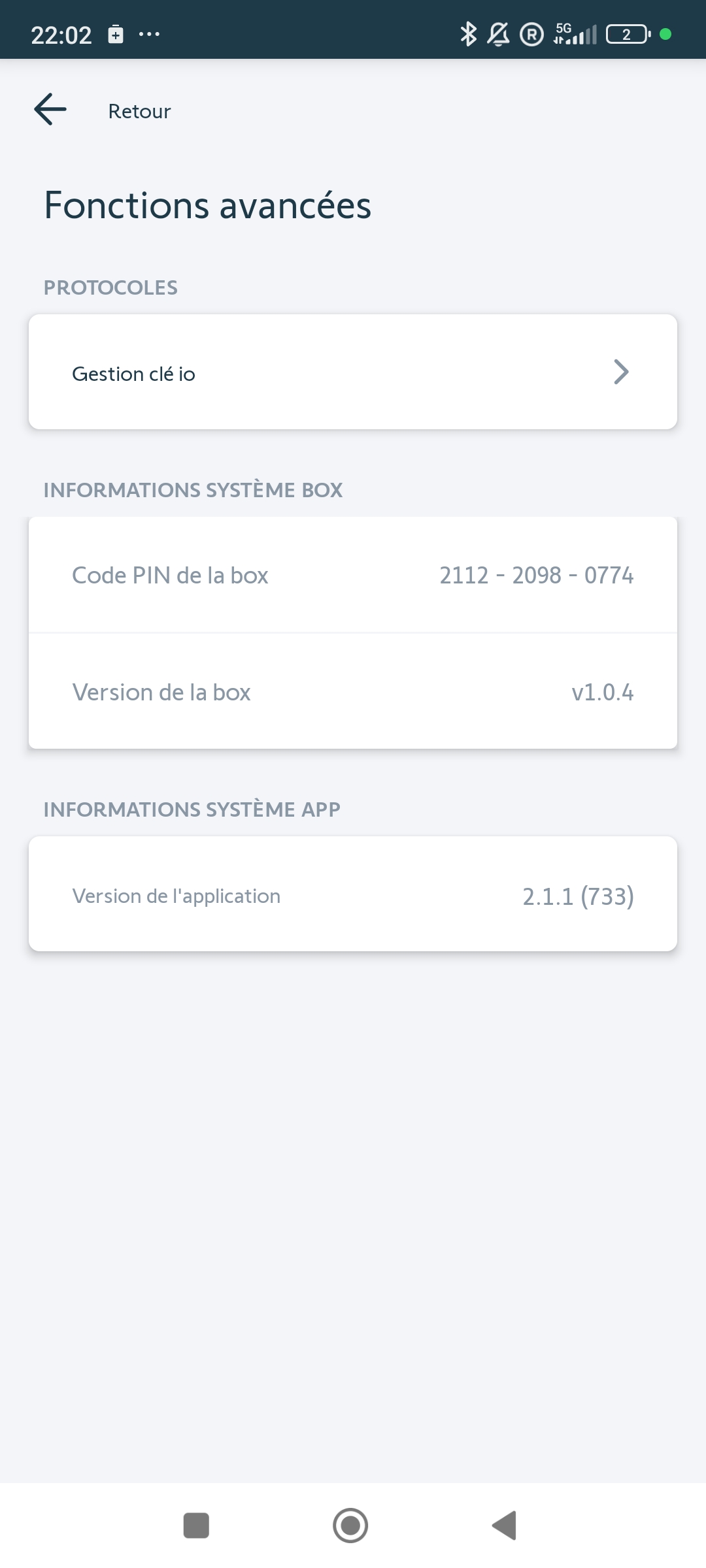Viewport: 706px width, 1568px height.
Task: Tap the Fonctions avancées page title
Action: pyautogui.click(x=207, y=205)
